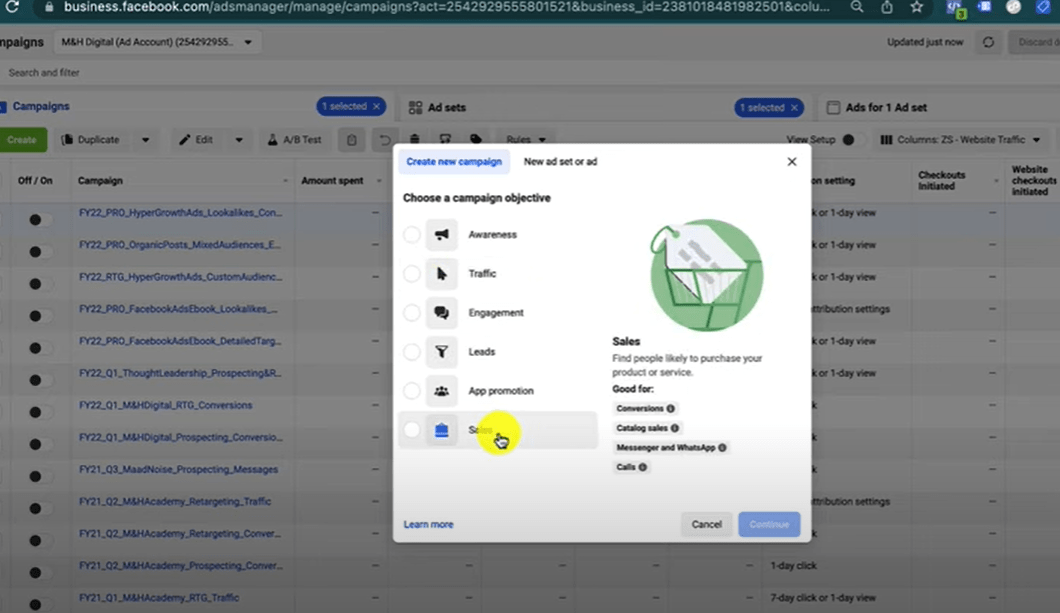Click the Awareness megaphone icon
The width and height of the screenshot is (1060, 613).
(441, 235)
